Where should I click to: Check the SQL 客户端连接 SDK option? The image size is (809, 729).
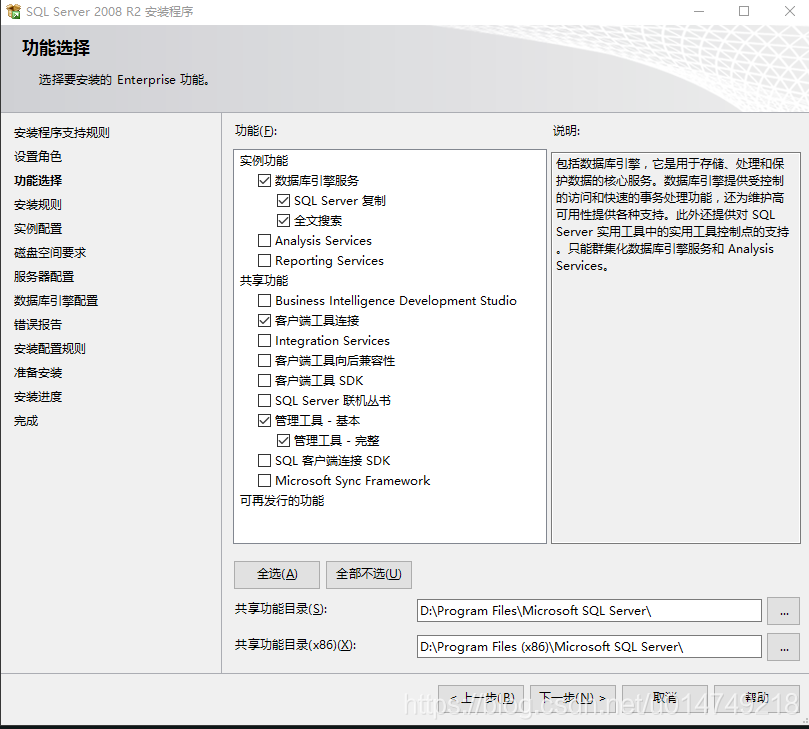[264, 461]
